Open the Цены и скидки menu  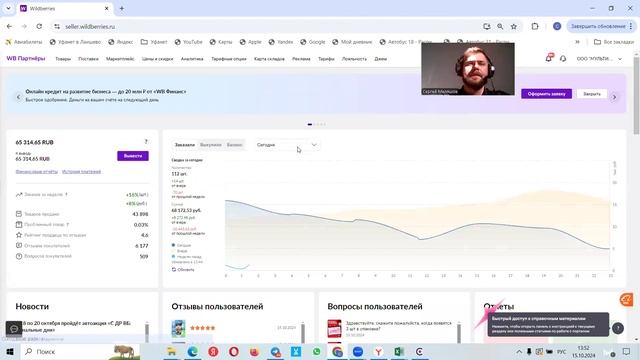158,59
